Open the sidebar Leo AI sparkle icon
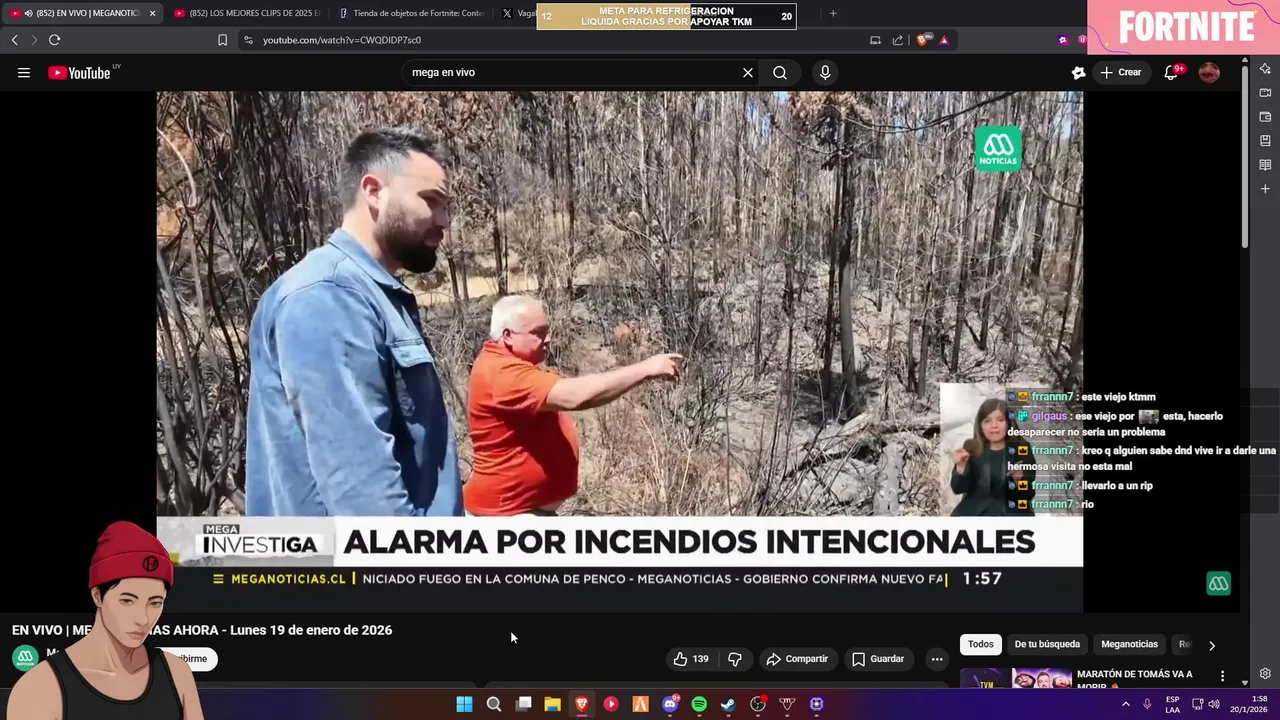The width and height of the screenshot is (1280, 720). coord(1265,69)
